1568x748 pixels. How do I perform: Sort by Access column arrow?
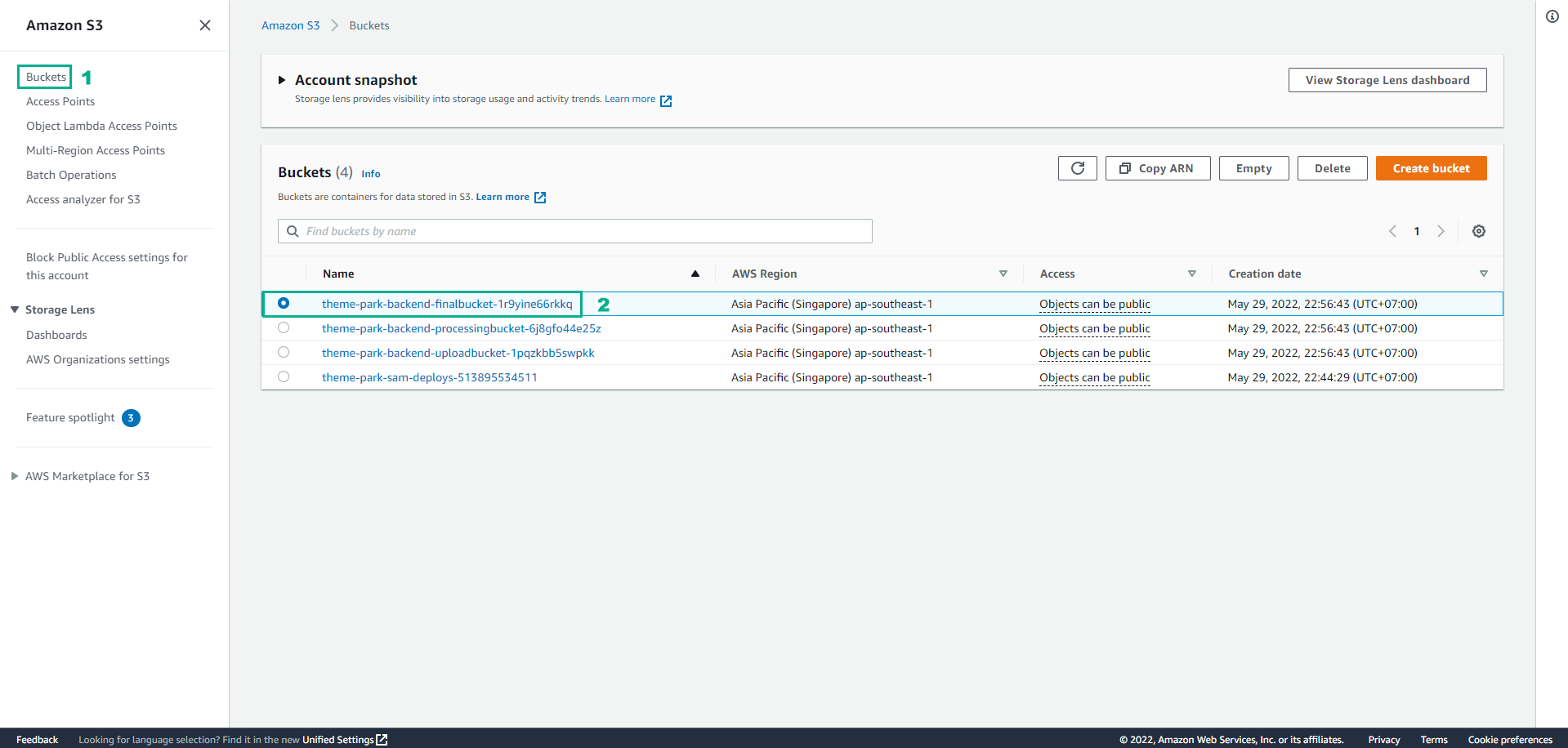[x=1192, y=274]
